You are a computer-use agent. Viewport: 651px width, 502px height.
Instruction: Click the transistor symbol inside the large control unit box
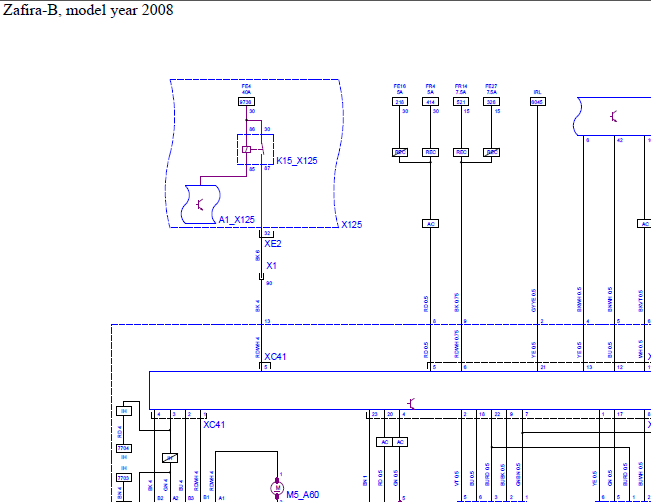(x=411, y=403)
